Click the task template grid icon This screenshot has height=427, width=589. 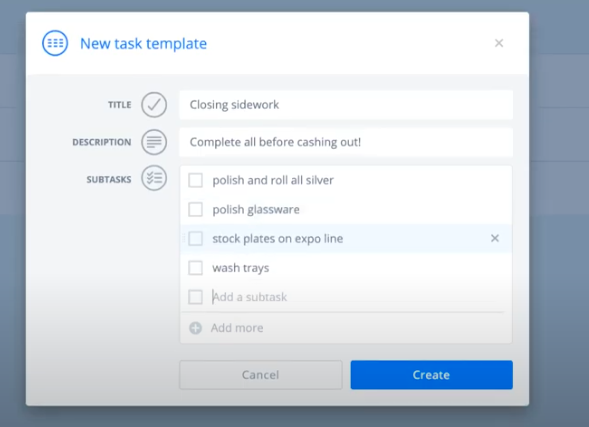tap(55, 43)
